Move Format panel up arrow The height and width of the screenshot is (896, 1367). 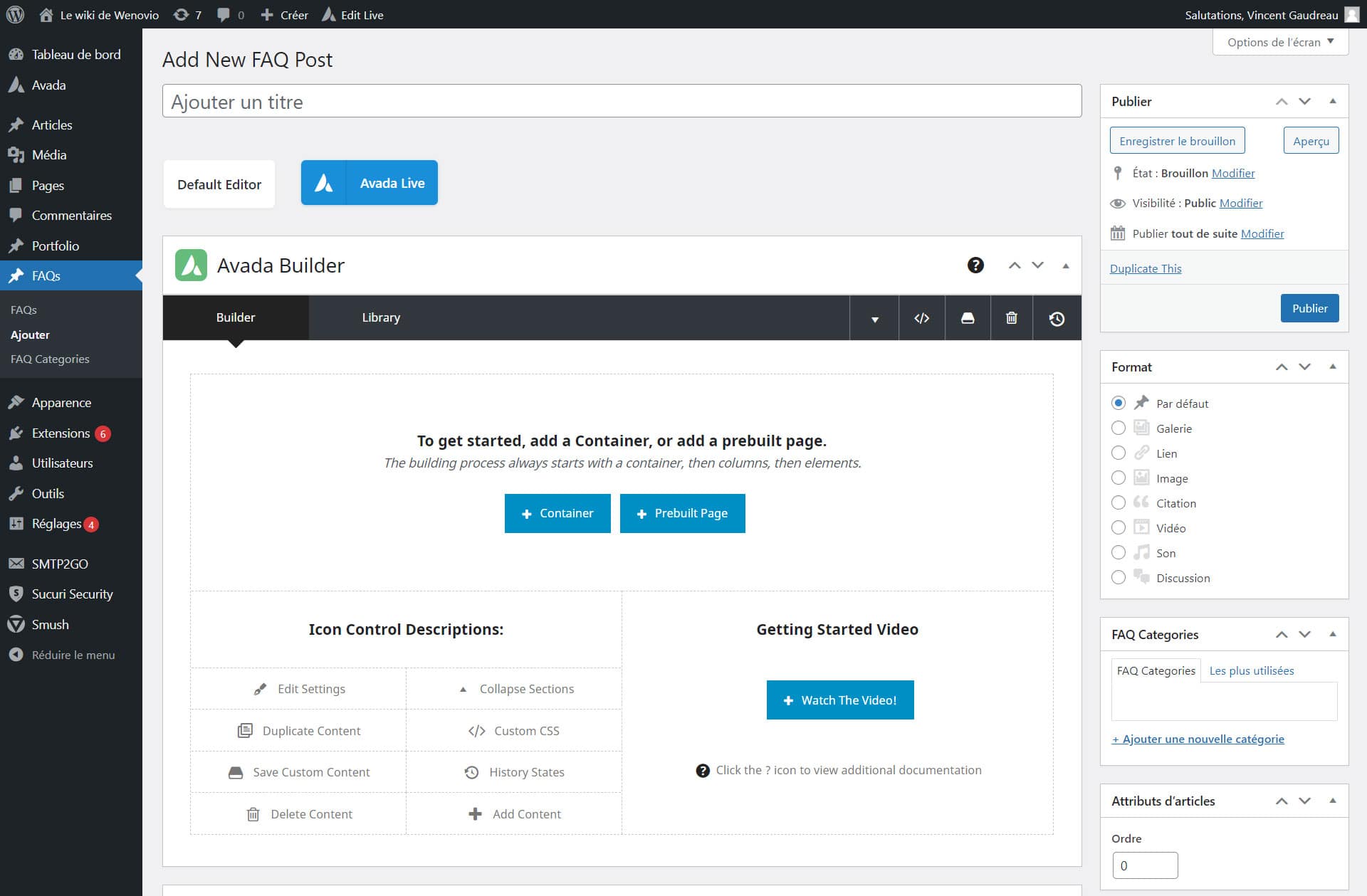[x=1282, y=367]
